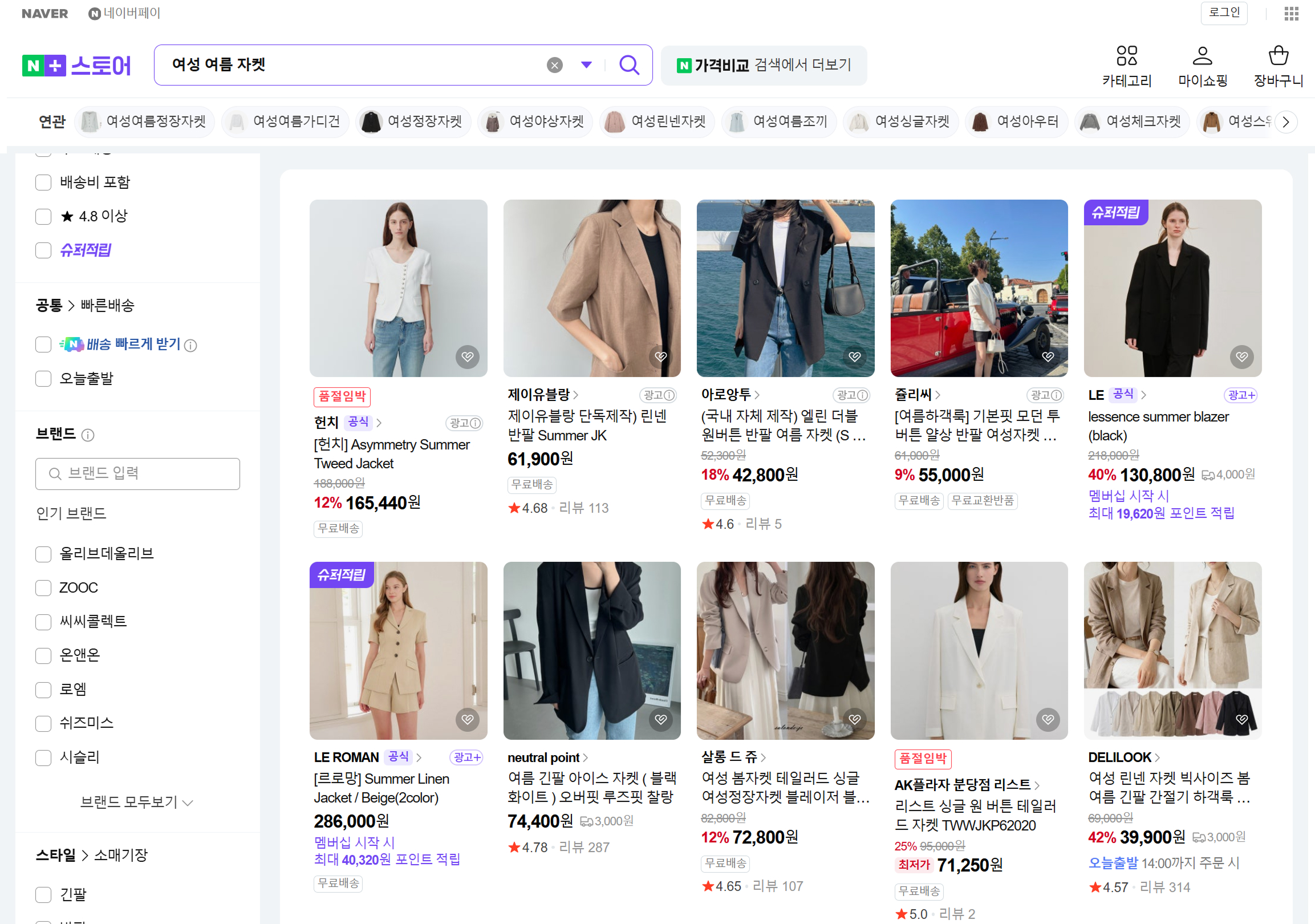This screenshot has width=1315, height=924.
Task: Check the 씨씨콜렉트 brand
Action: click(43, 622)
